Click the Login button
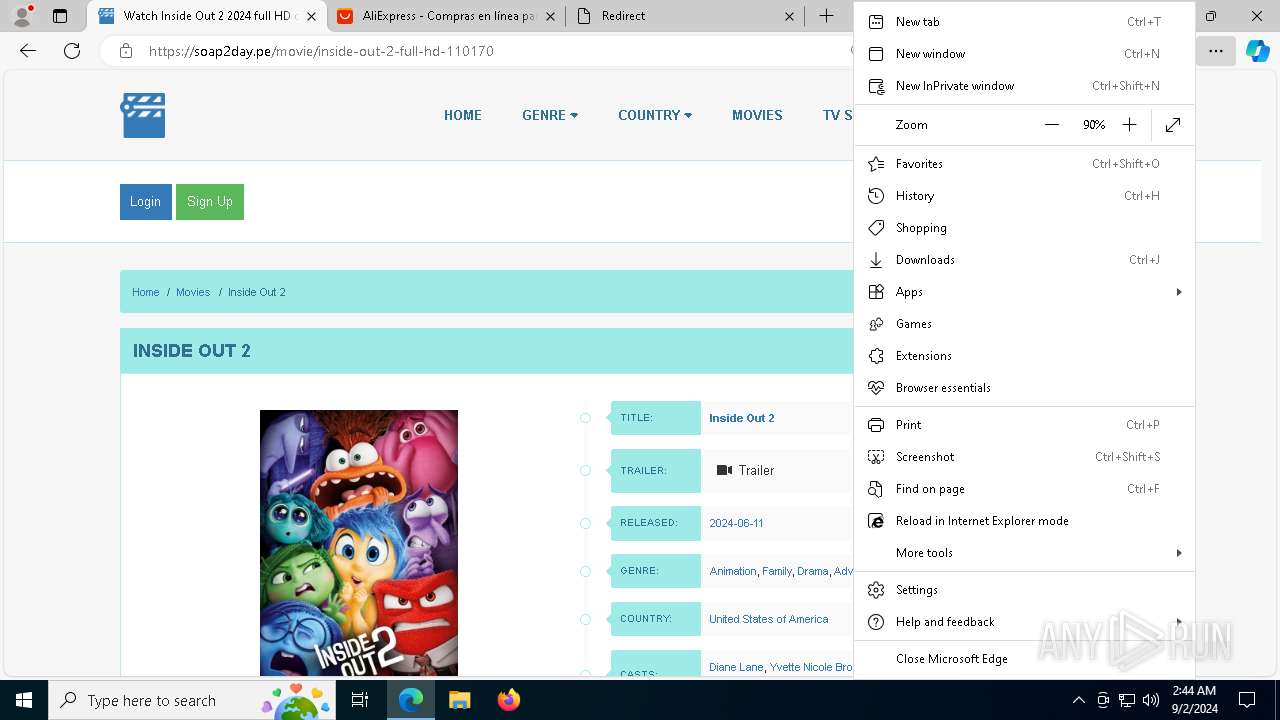 pos(145,202)
